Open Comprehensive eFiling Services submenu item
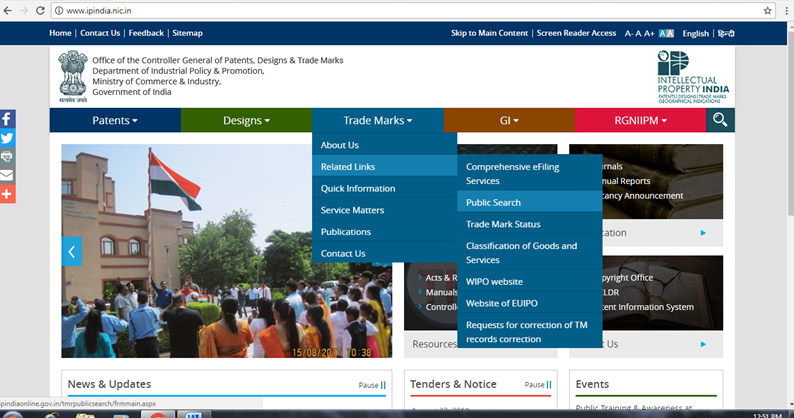 click(530, 174)
